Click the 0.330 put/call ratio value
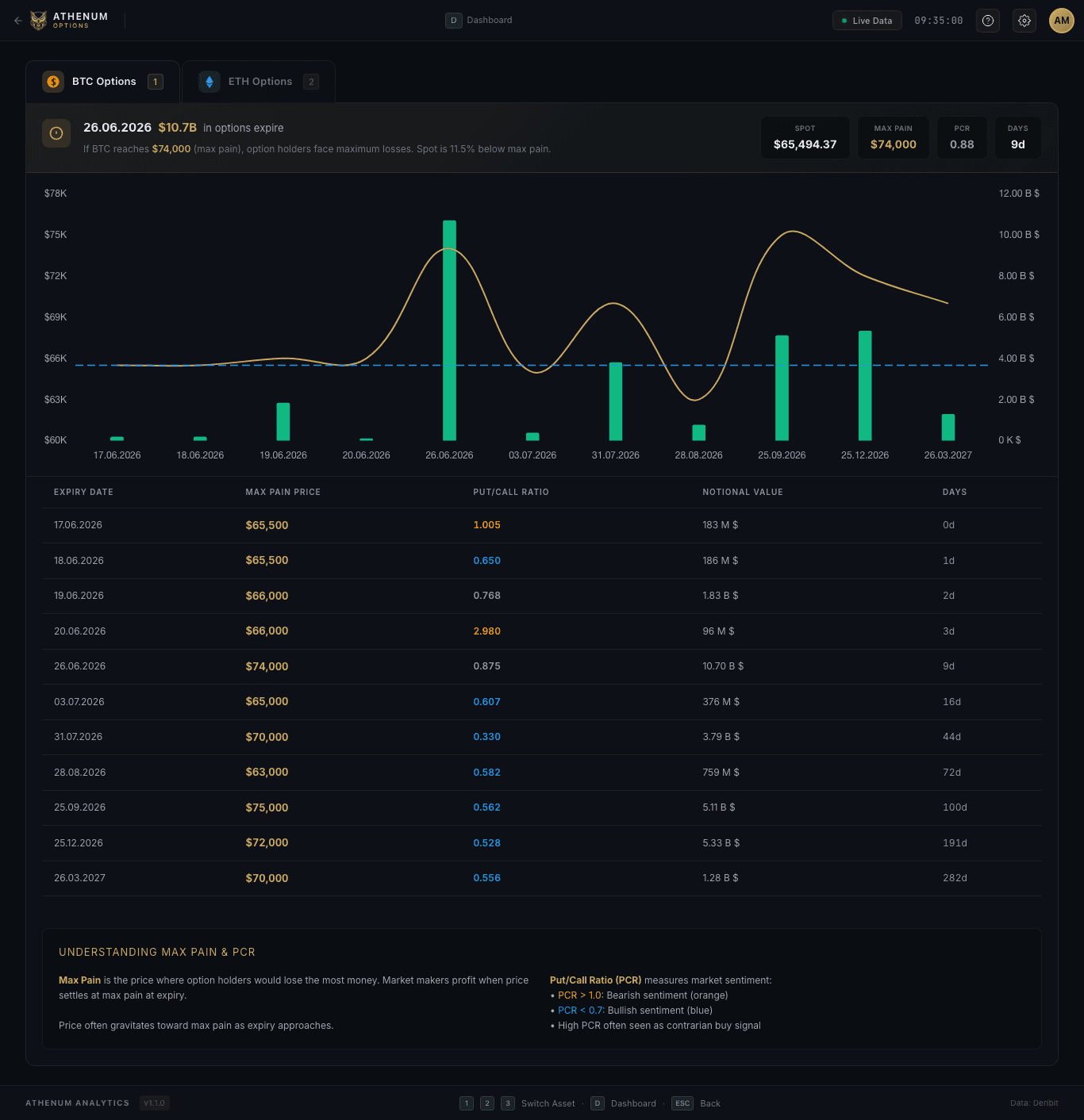The image size is (1084, 1120). [x=487, y=737]
